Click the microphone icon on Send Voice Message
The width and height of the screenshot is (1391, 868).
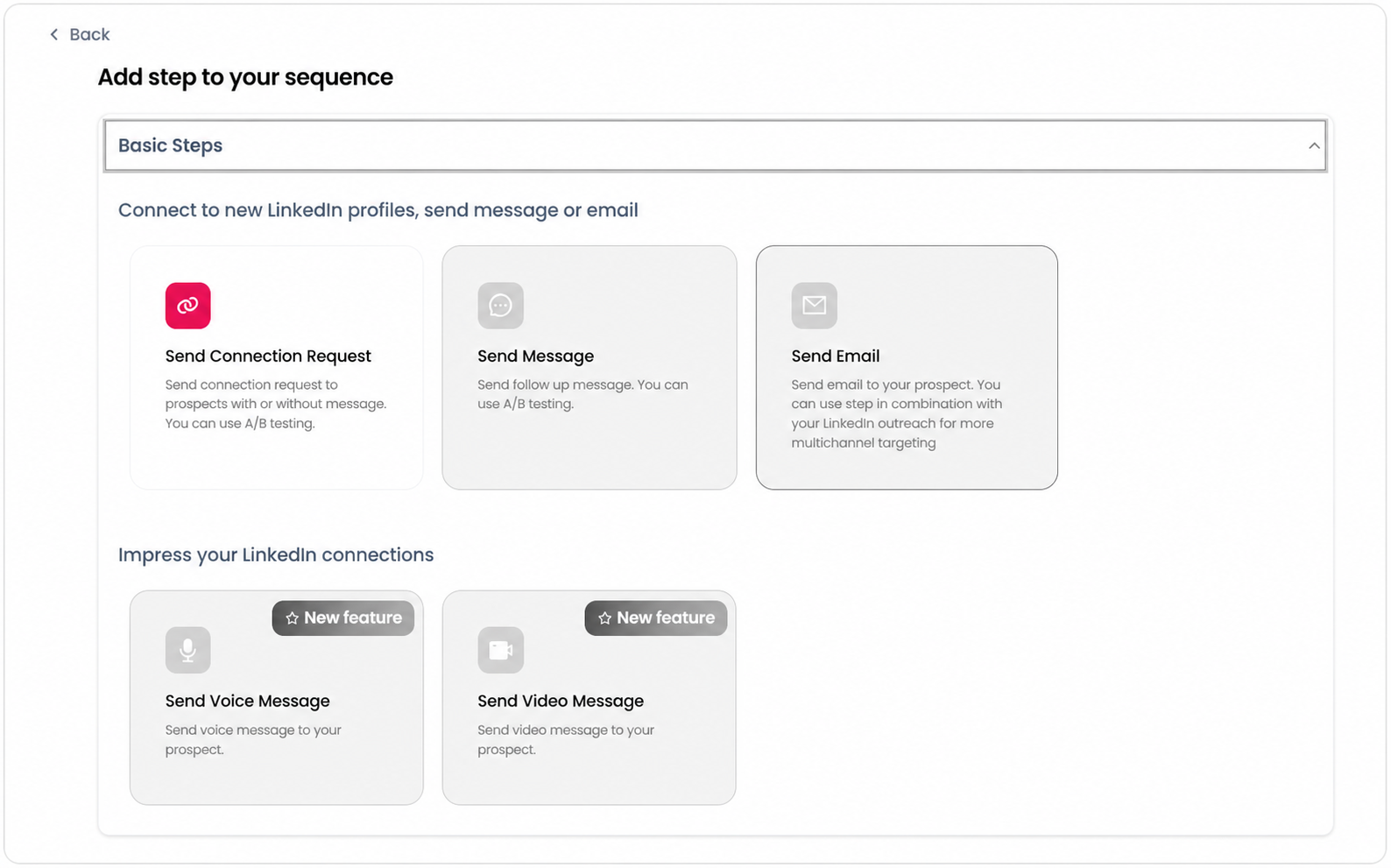click(x=187, y=650)
